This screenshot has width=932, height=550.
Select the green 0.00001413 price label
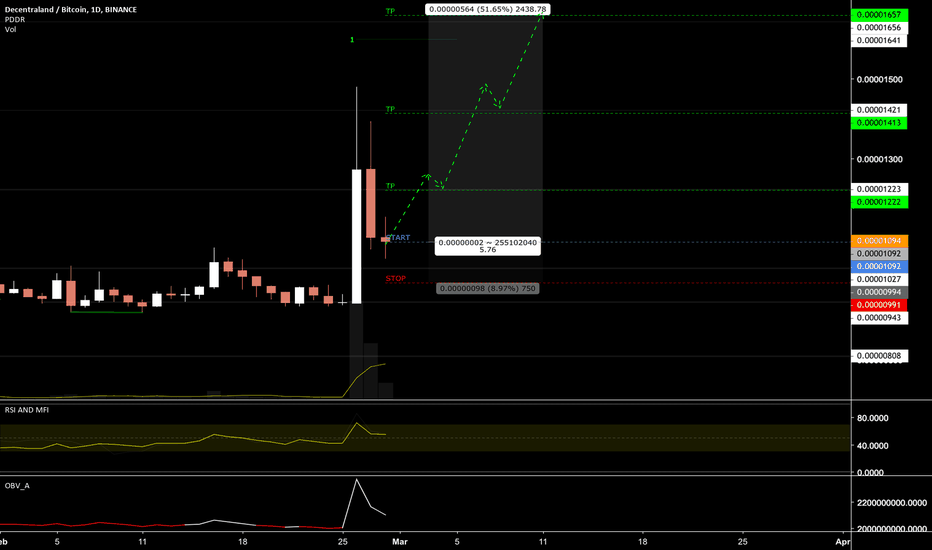(879, 122)
